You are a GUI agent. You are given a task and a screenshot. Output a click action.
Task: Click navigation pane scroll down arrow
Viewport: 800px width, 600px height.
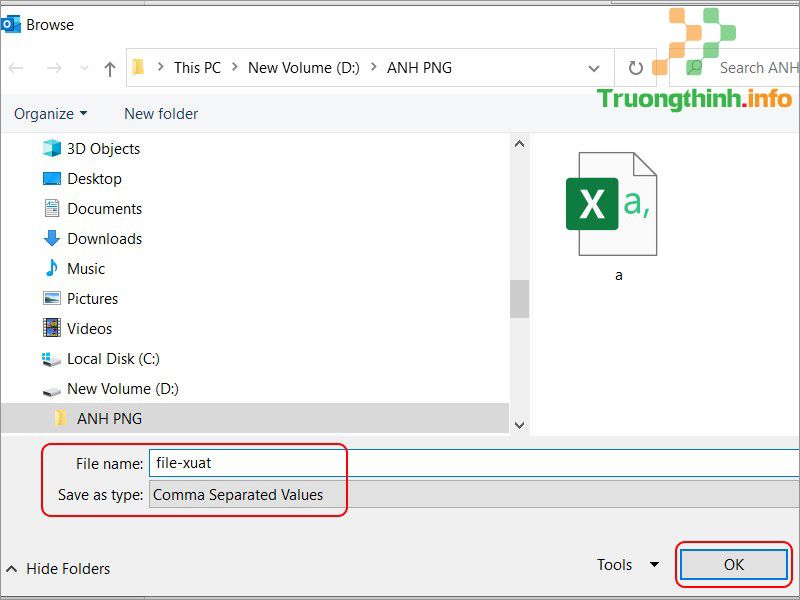[519, 424]
